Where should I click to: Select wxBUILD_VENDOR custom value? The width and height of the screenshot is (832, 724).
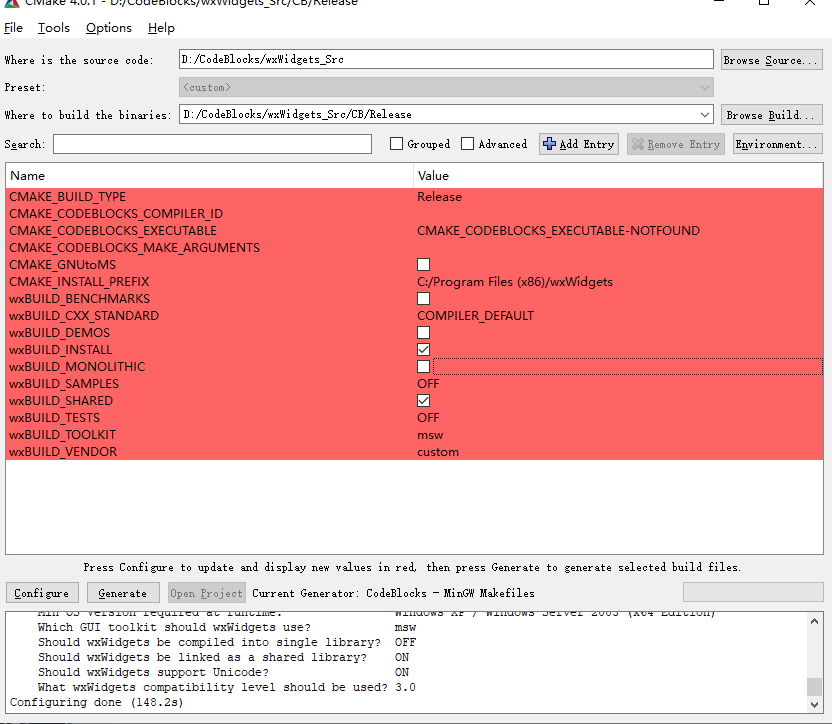pyautogui.click(x=438, y=452)
